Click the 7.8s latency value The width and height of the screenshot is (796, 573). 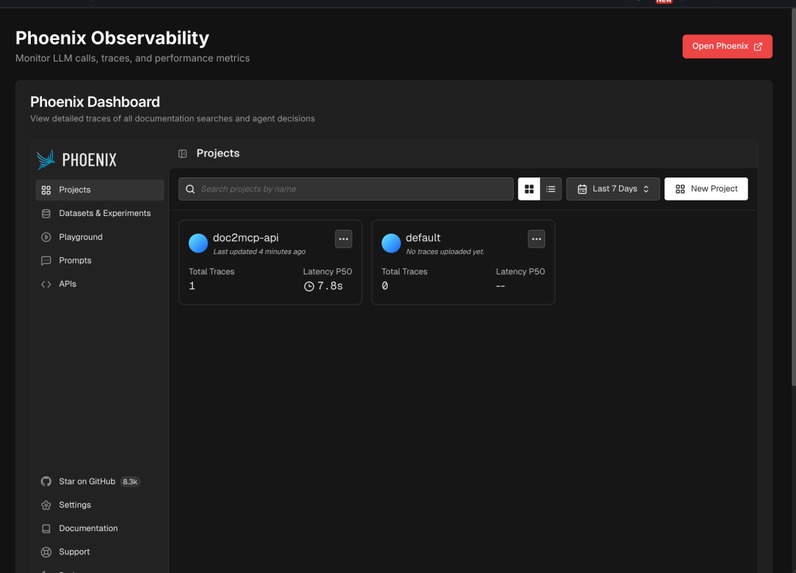330,286
